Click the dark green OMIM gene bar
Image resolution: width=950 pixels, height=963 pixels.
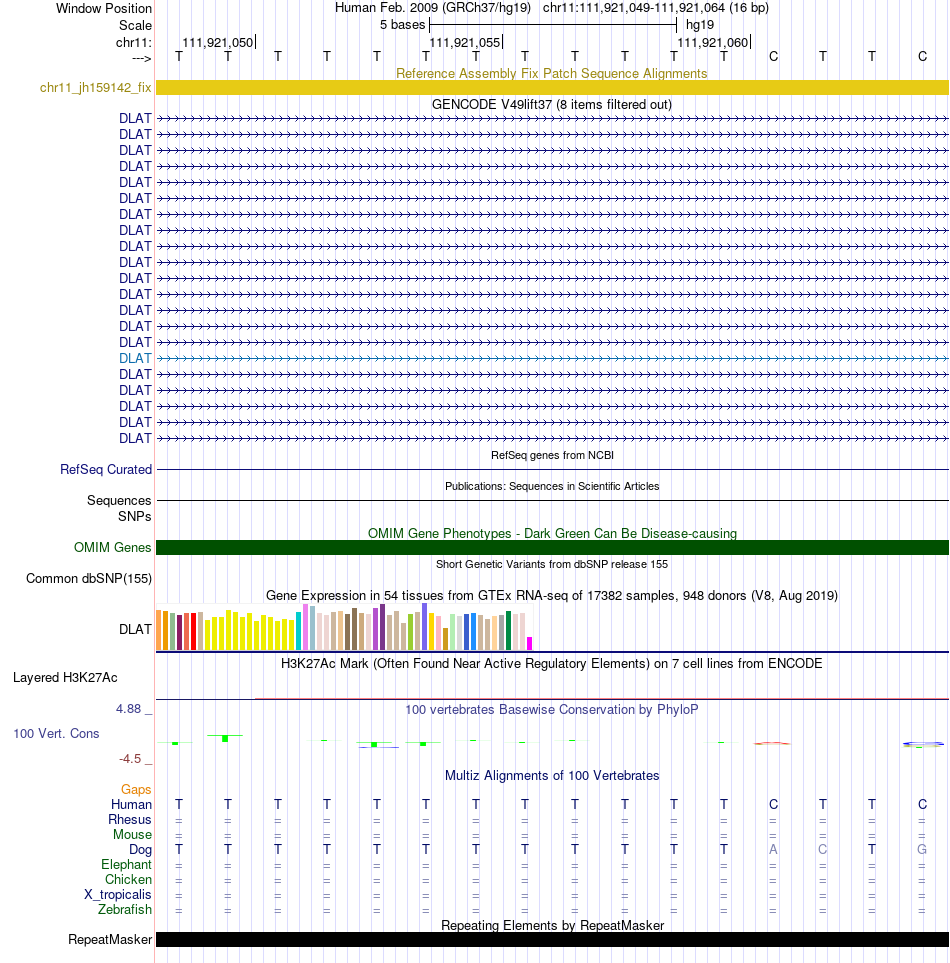tap(552, 547)
